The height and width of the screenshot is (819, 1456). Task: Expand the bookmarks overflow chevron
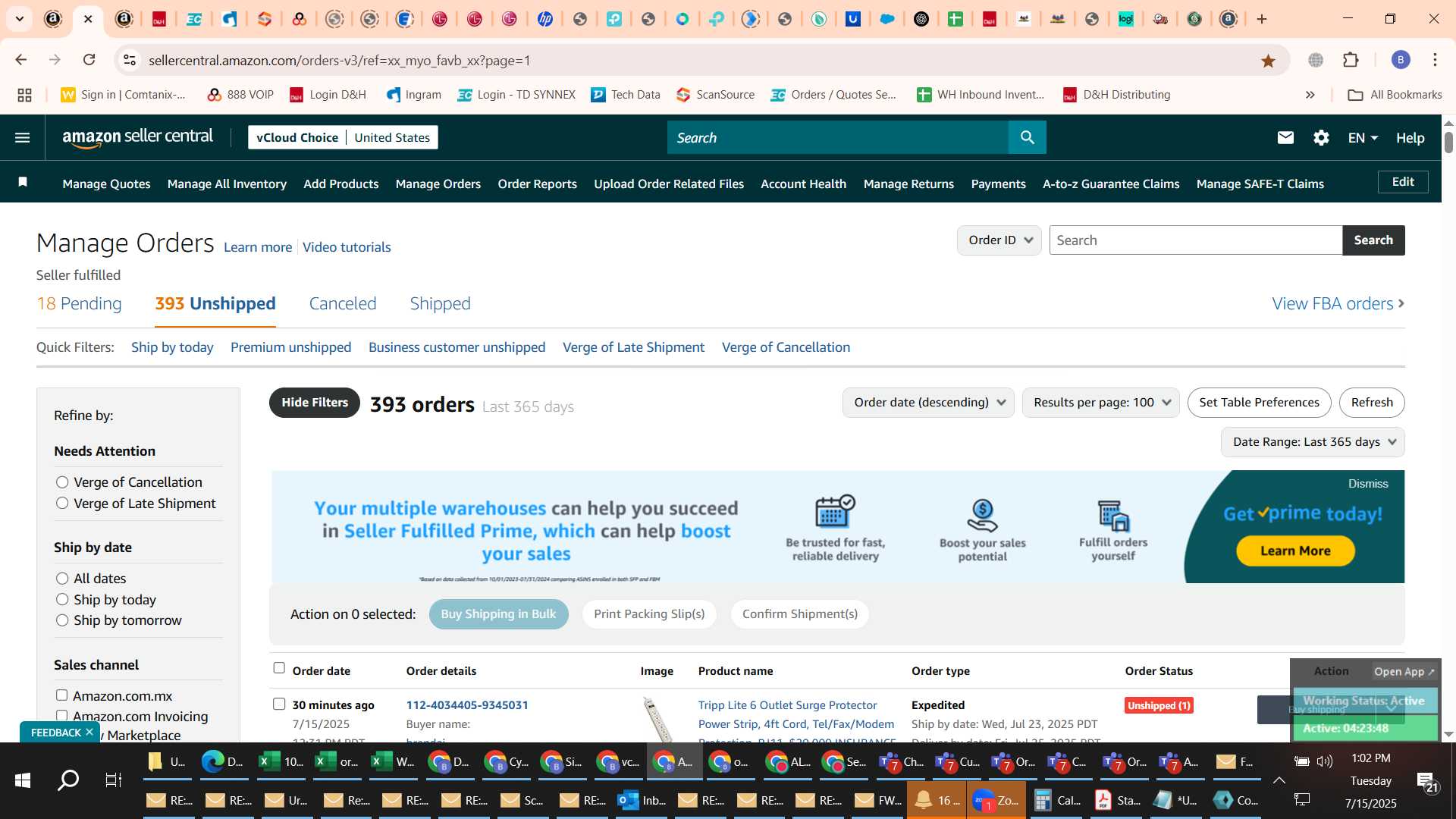click(x=1310, y=95)
